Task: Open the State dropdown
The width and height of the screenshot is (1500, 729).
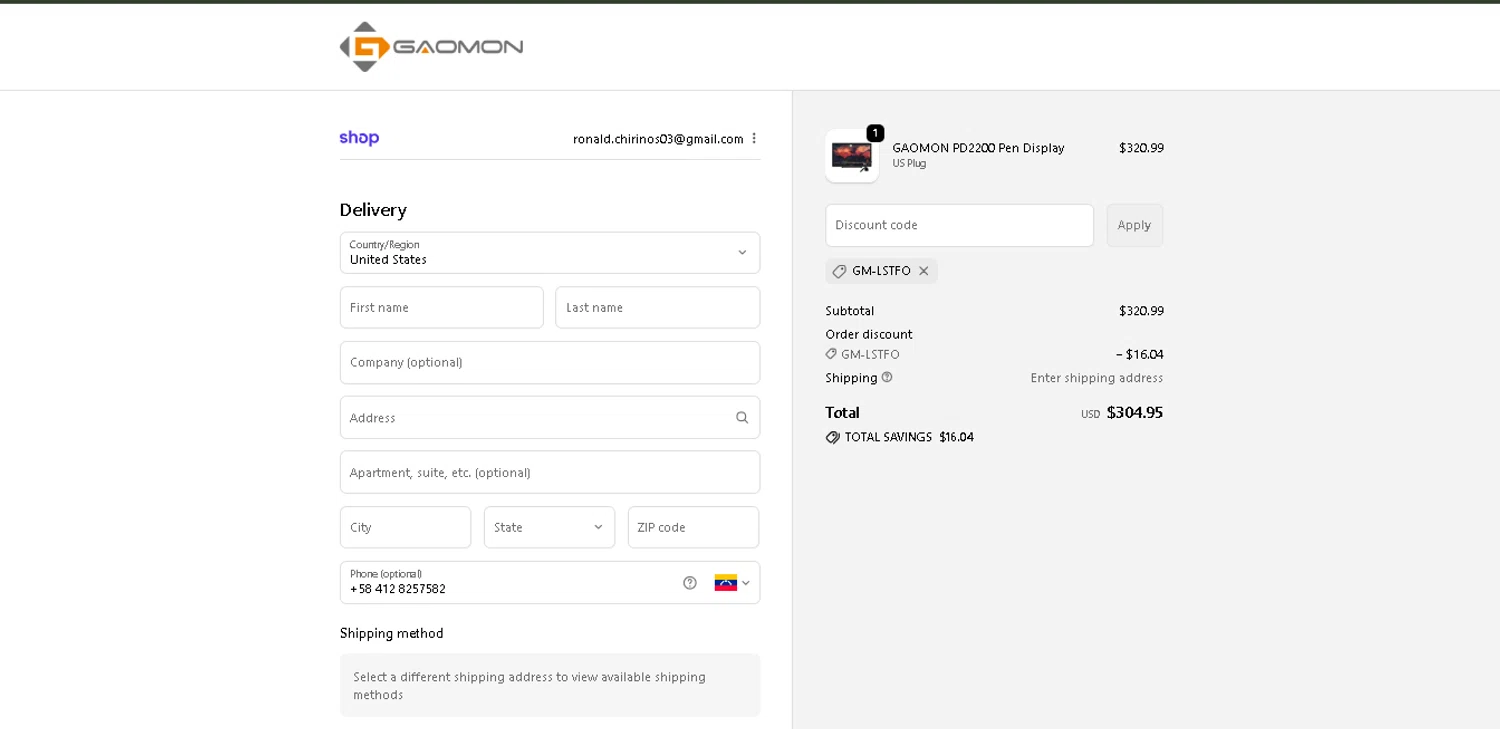Action: [x=549, y=527]
